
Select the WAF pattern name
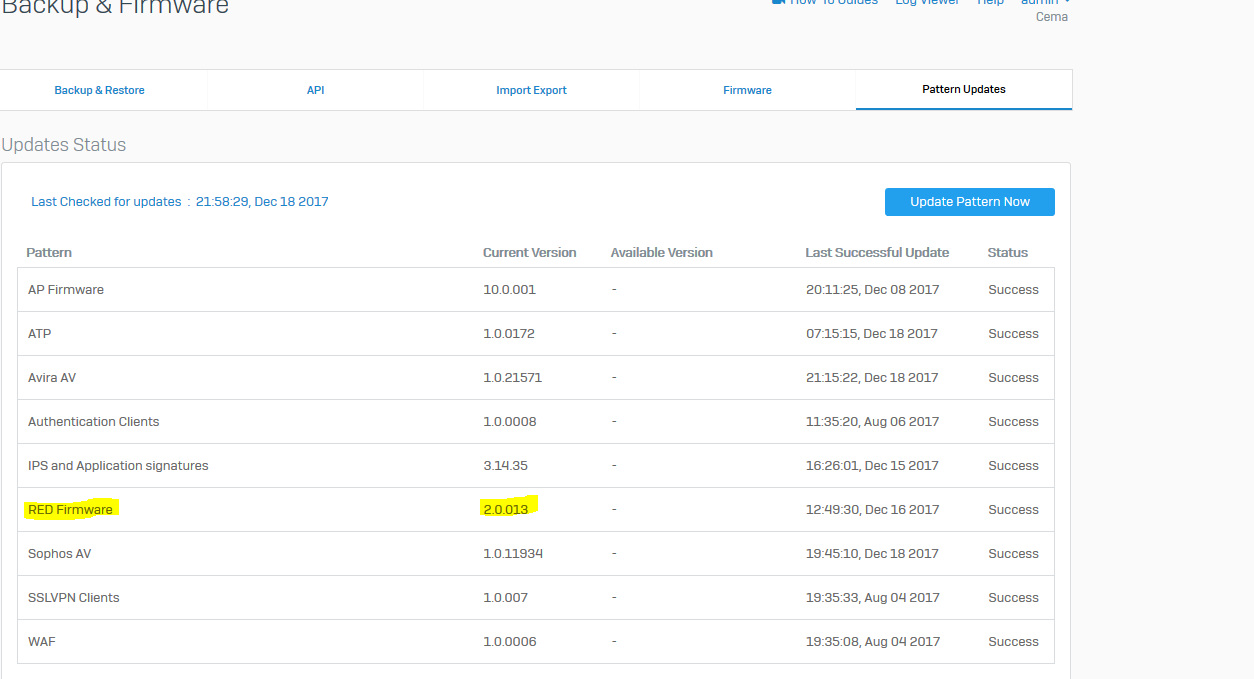[42, 642]
